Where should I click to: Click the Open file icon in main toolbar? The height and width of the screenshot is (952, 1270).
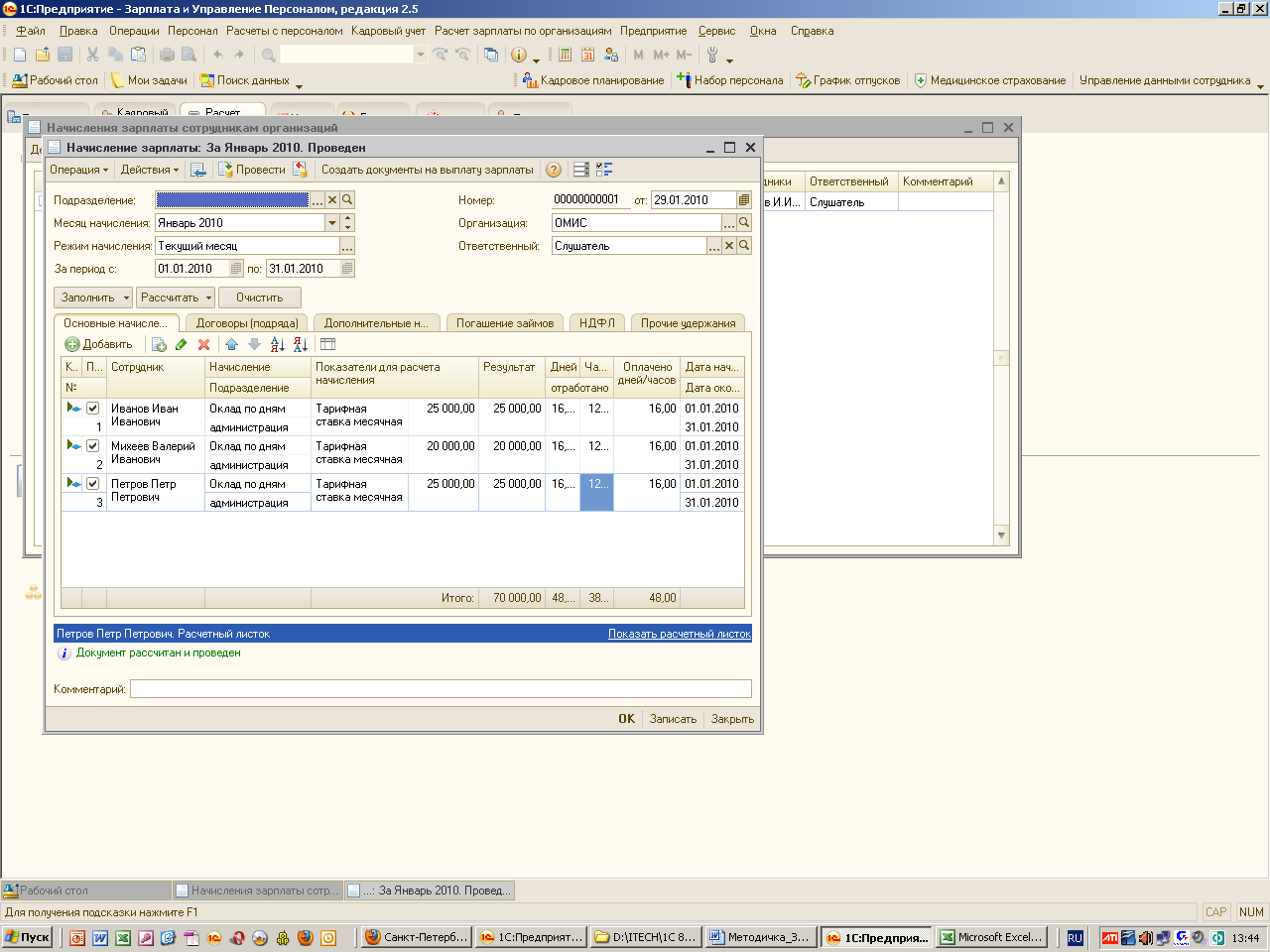[43, 55]
